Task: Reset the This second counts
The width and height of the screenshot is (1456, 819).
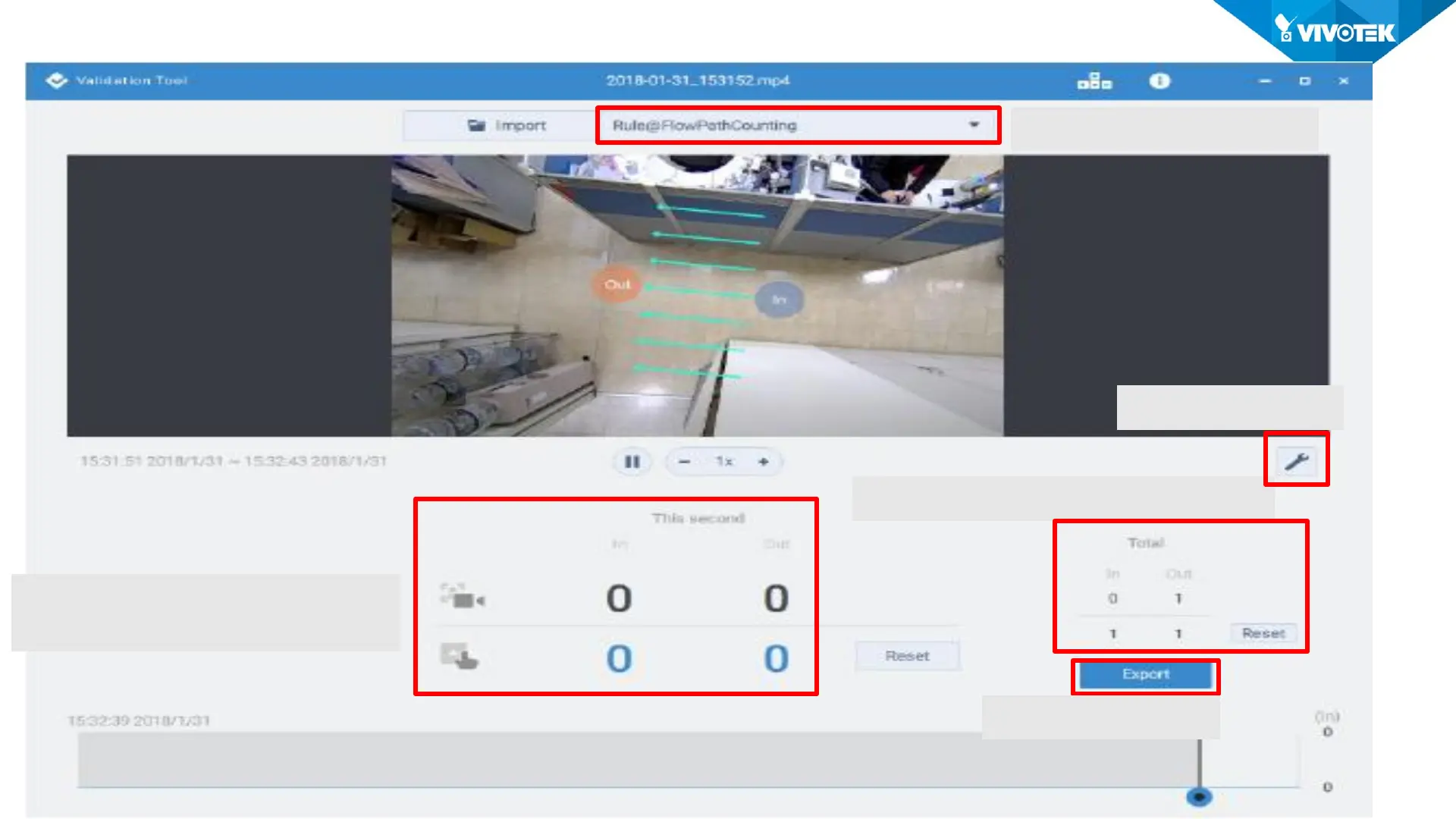Action: (907, 656)
